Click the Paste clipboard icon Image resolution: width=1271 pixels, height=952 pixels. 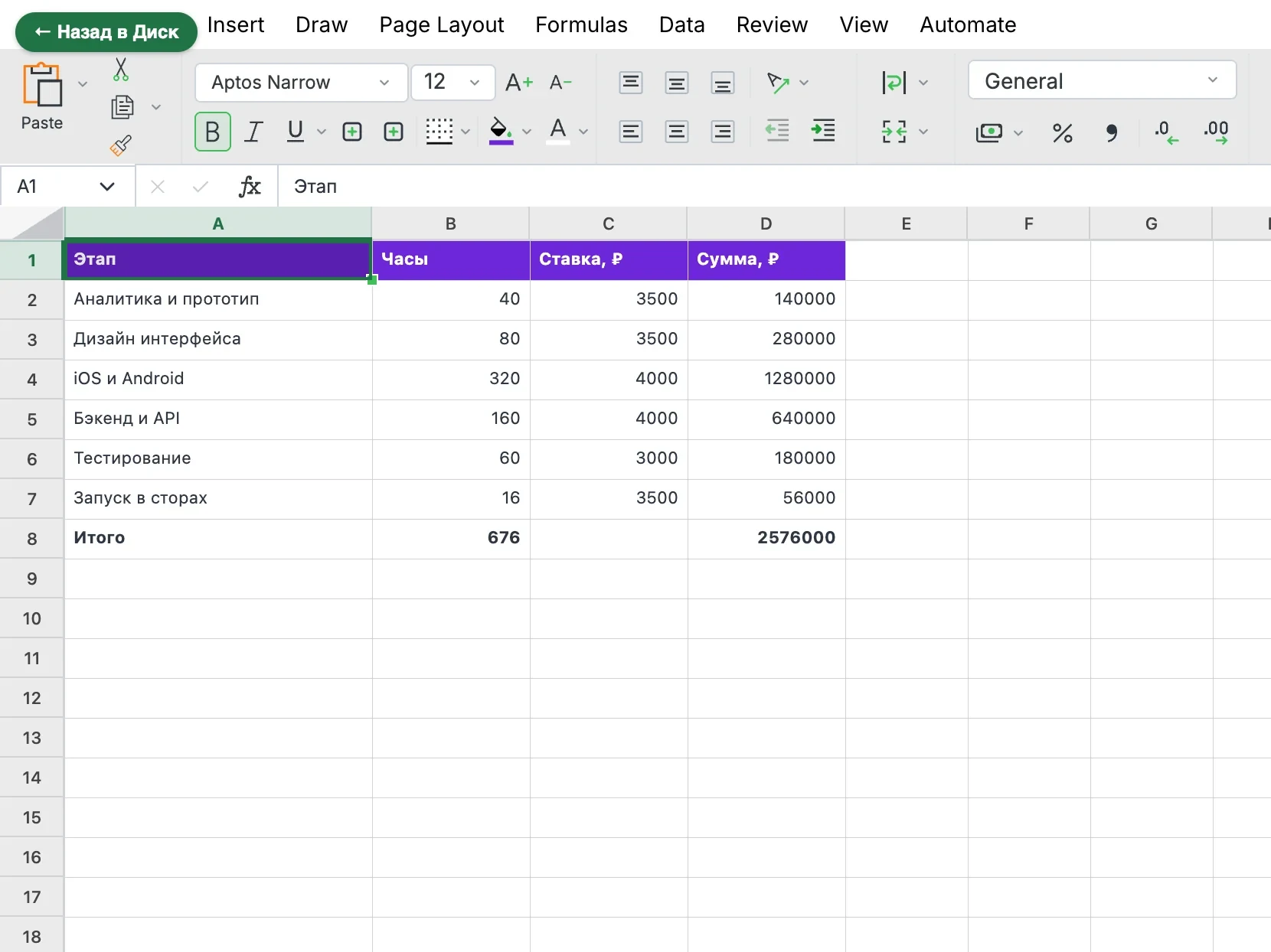42,84
